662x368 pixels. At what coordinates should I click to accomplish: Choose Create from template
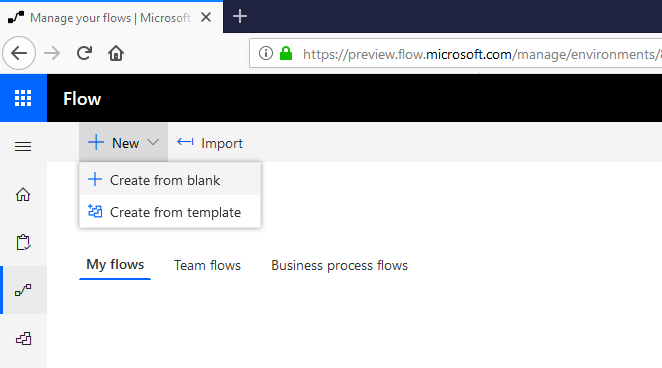tap(170, 212)
